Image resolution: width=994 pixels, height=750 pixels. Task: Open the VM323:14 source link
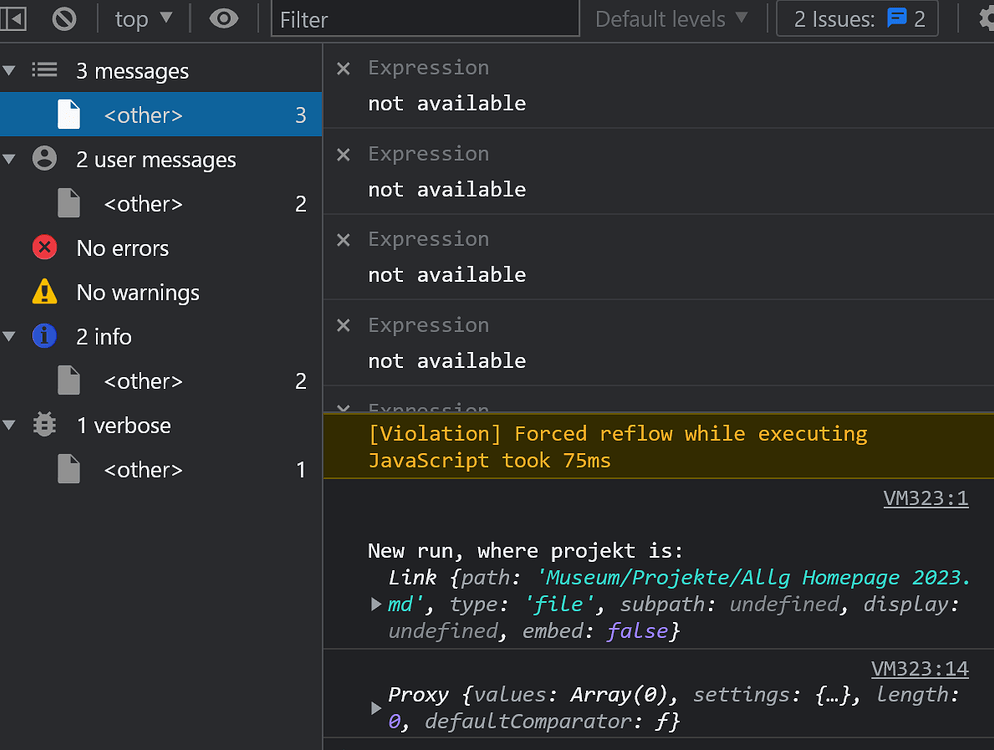click(919, 669)
